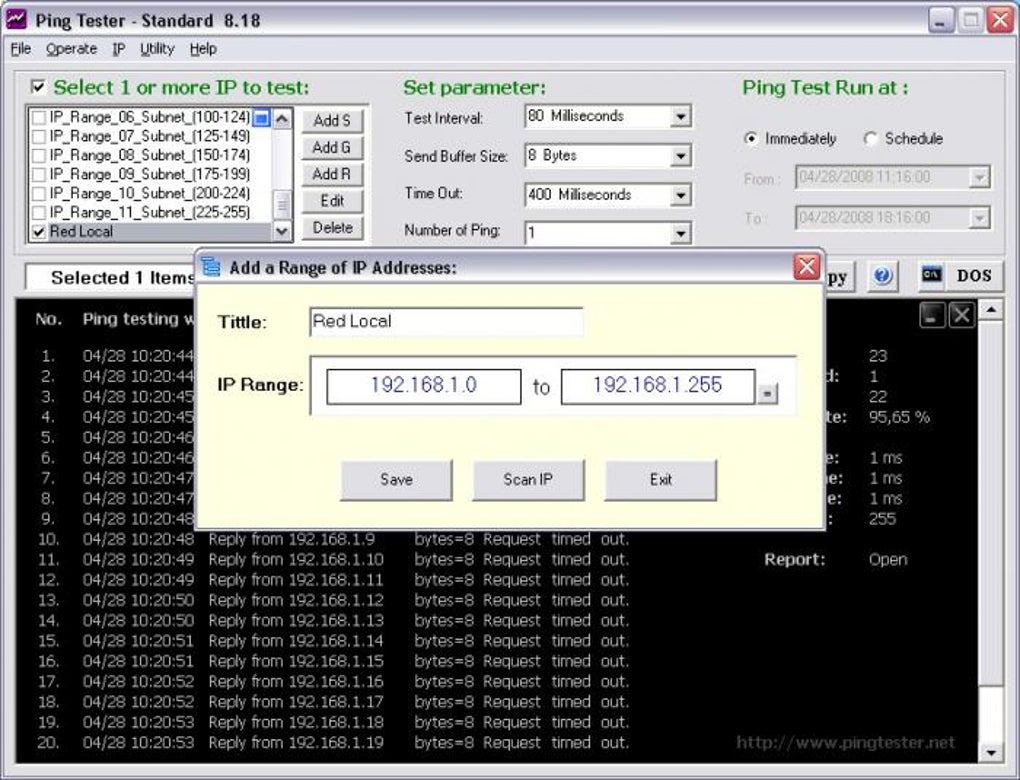
Task: Click the dialog icon beside 'Add a Range'
Action: (x=211, y=267)
